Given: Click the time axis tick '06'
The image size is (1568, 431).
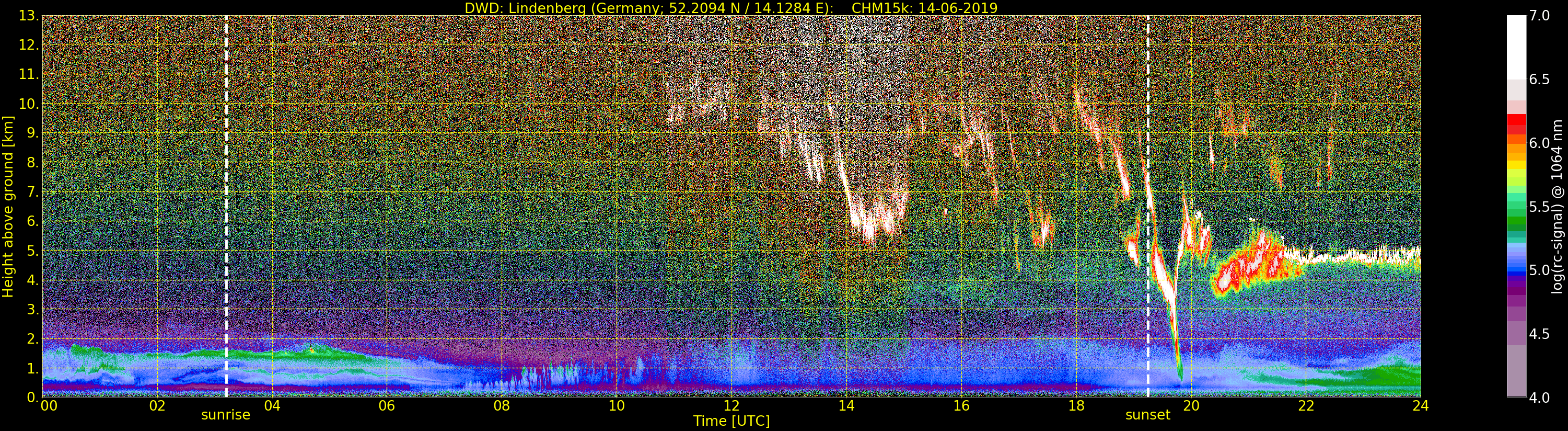Looking at the screenshot, I should pyautogui.click(x=387, y=405).
